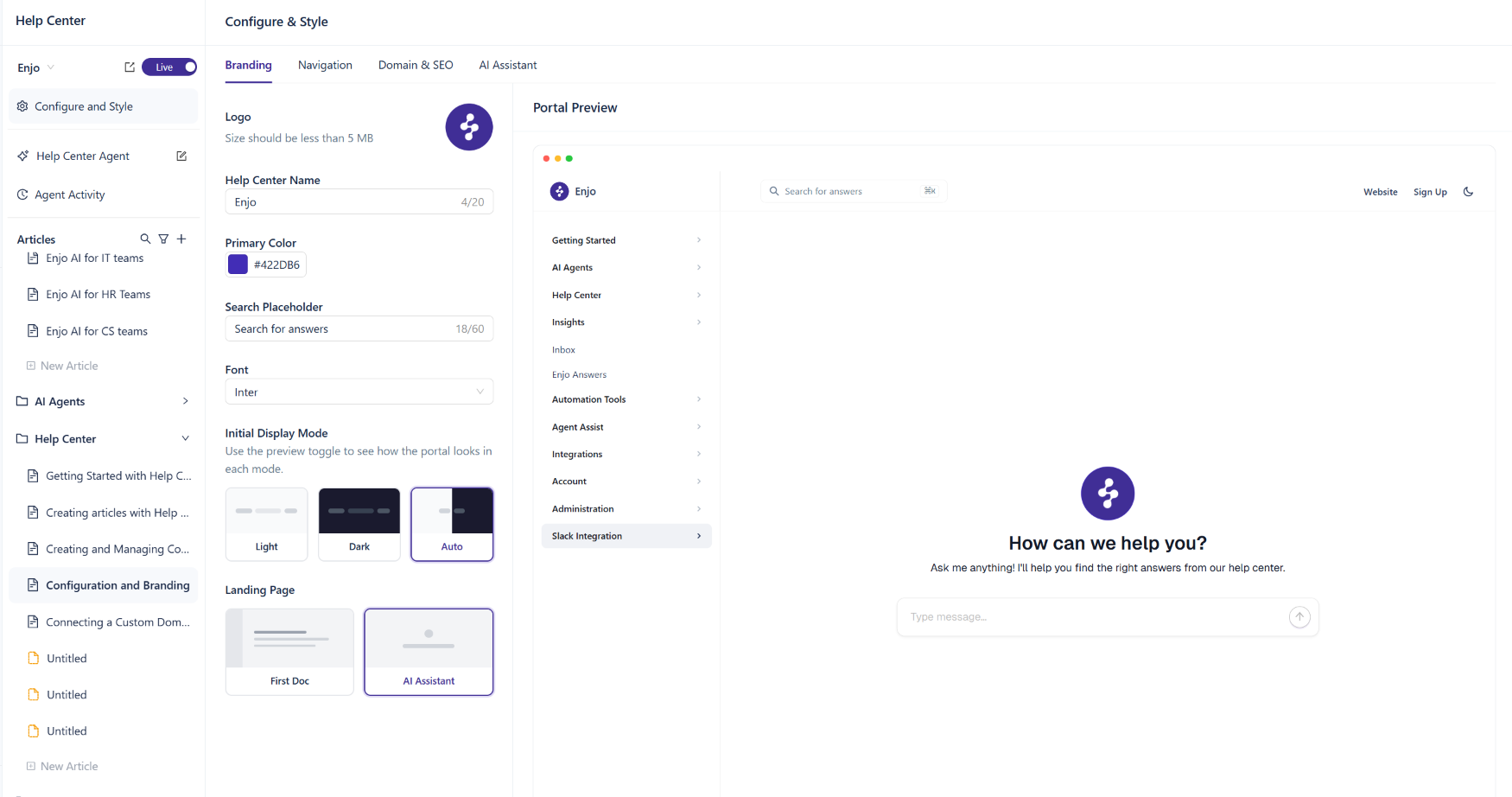
Task: Click the uploaded logo image
Action: [x=469, y=127]
